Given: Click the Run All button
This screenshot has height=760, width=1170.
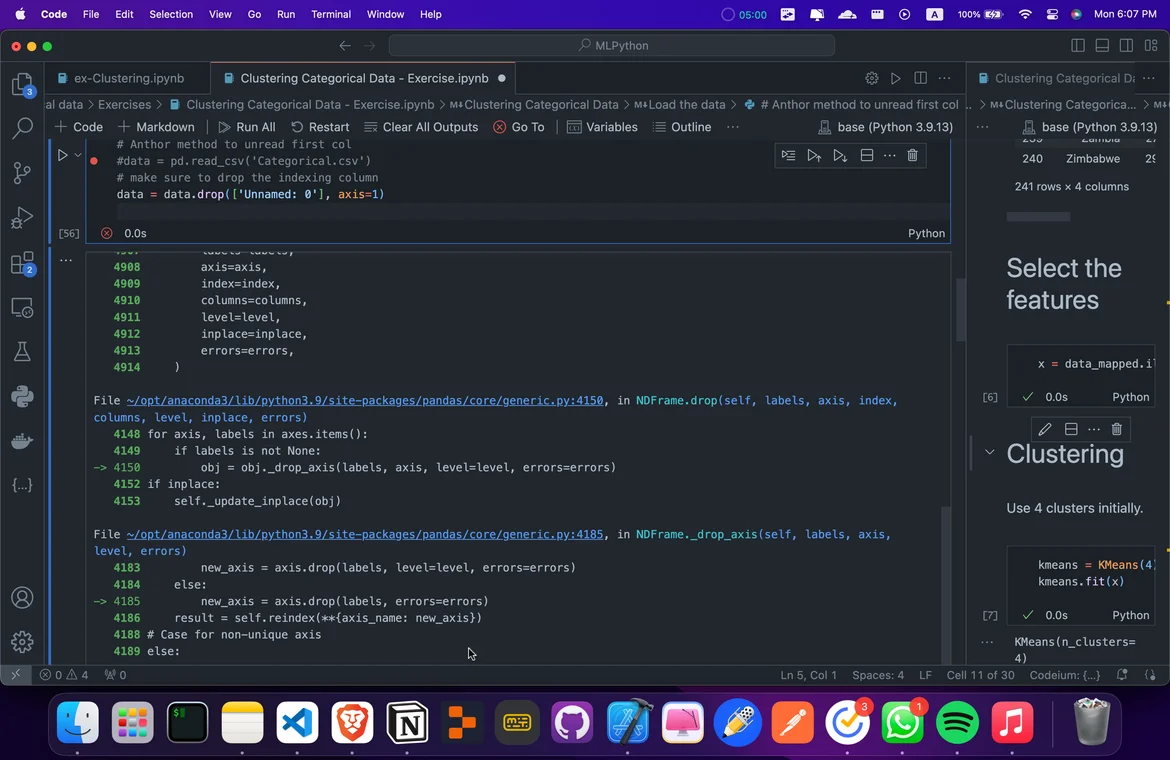Looking at the screenshot, I should (246, 127).
